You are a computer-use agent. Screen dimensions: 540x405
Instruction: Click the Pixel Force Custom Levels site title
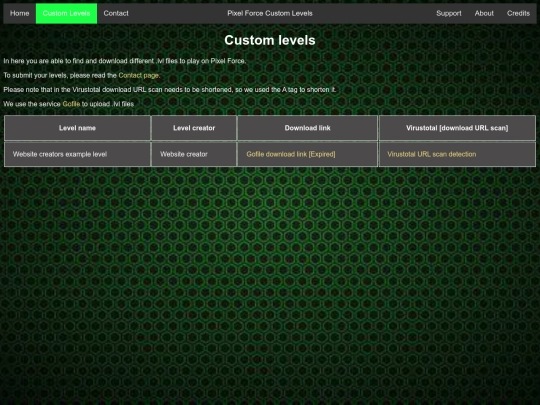(270, 13)
